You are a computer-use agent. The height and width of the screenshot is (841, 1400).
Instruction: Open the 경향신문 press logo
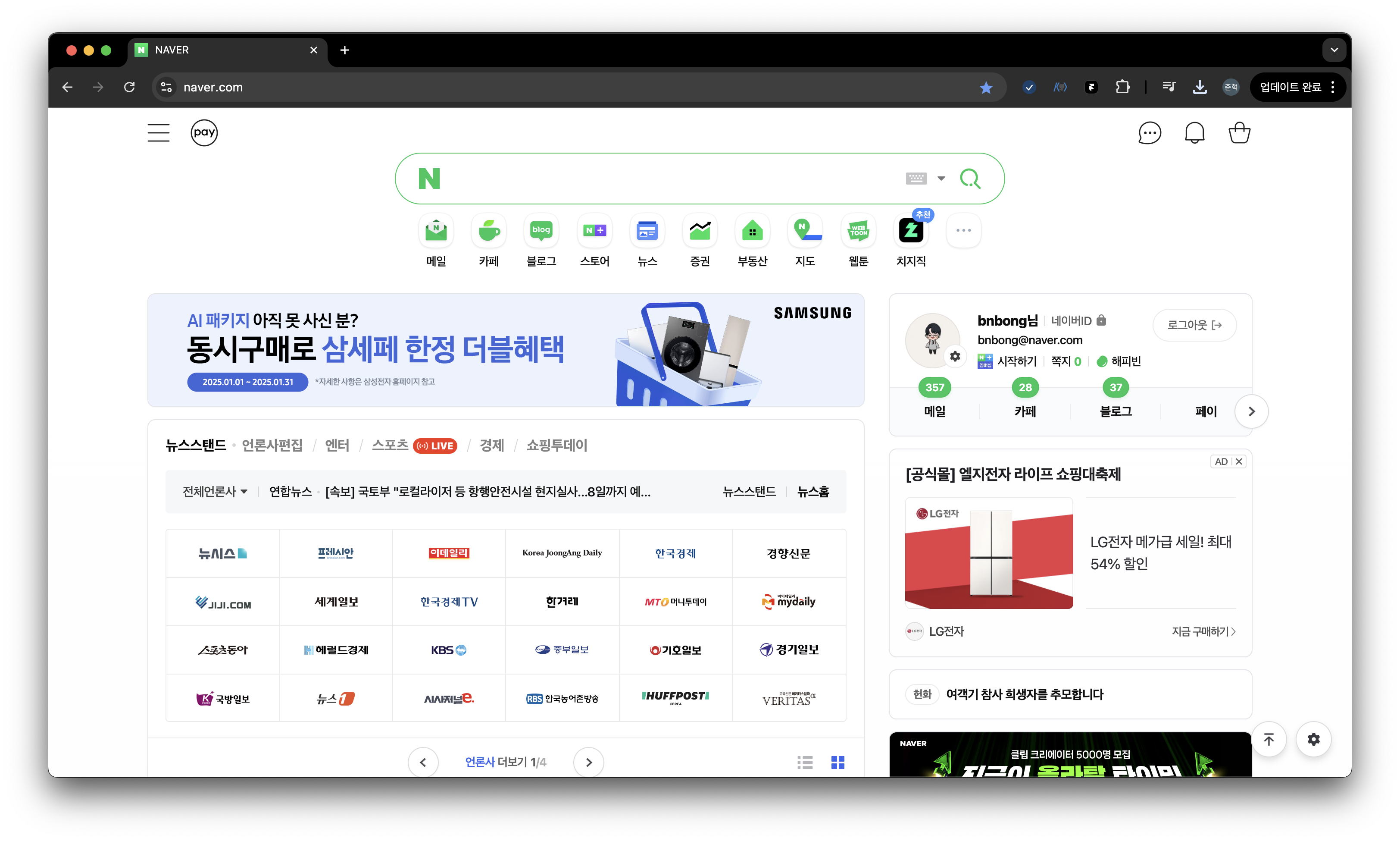pyautogui.click(x=788, y=553)
